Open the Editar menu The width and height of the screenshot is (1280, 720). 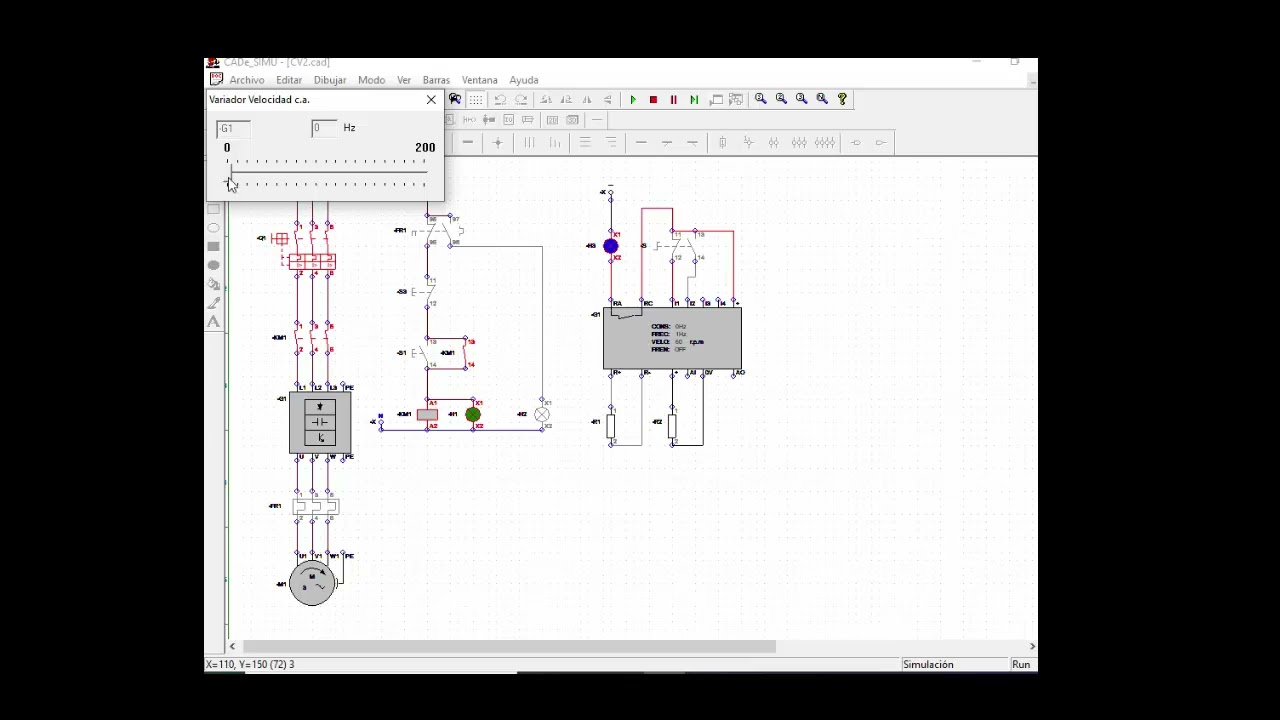tap(289, 80)
